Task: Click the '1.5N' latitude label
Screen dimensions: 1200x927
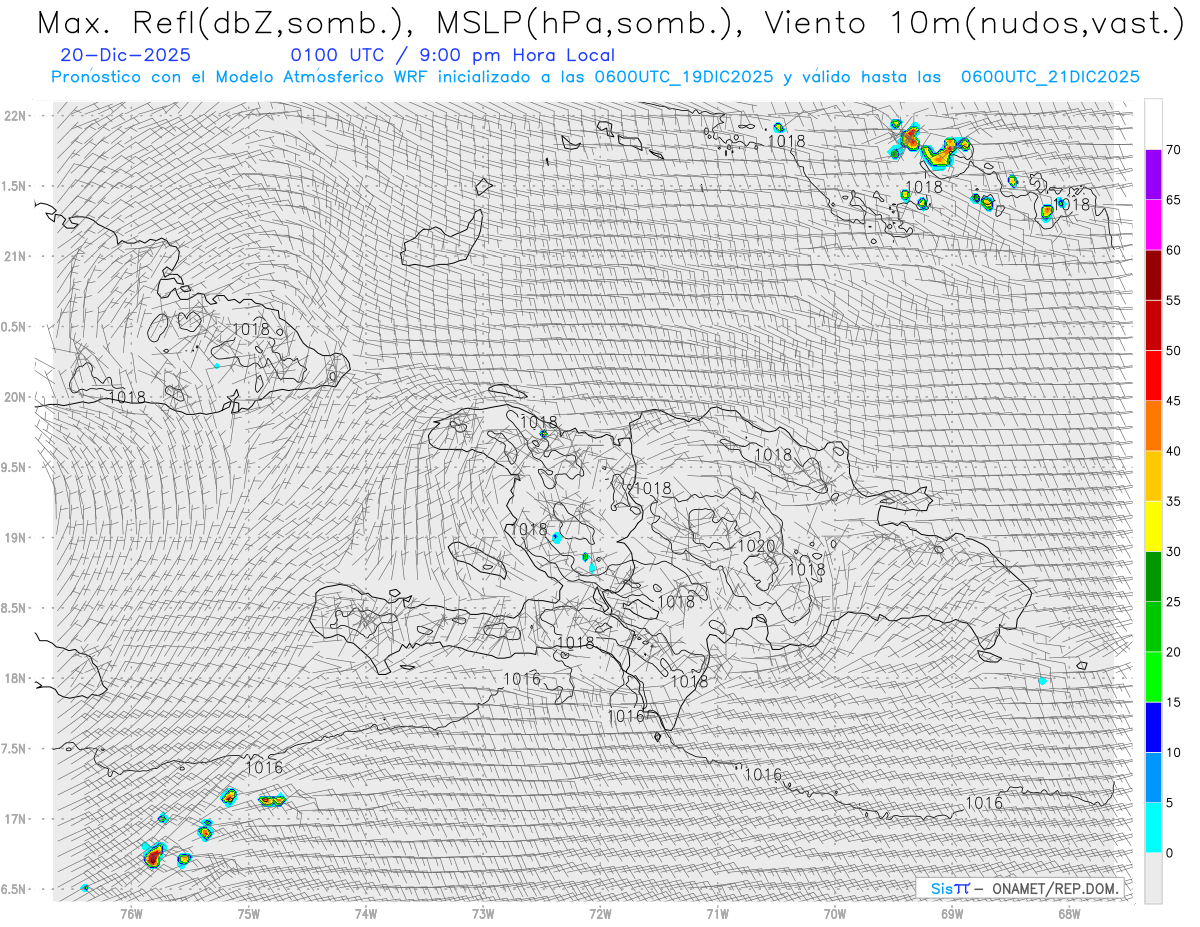Action: click(x=14, y=186)
